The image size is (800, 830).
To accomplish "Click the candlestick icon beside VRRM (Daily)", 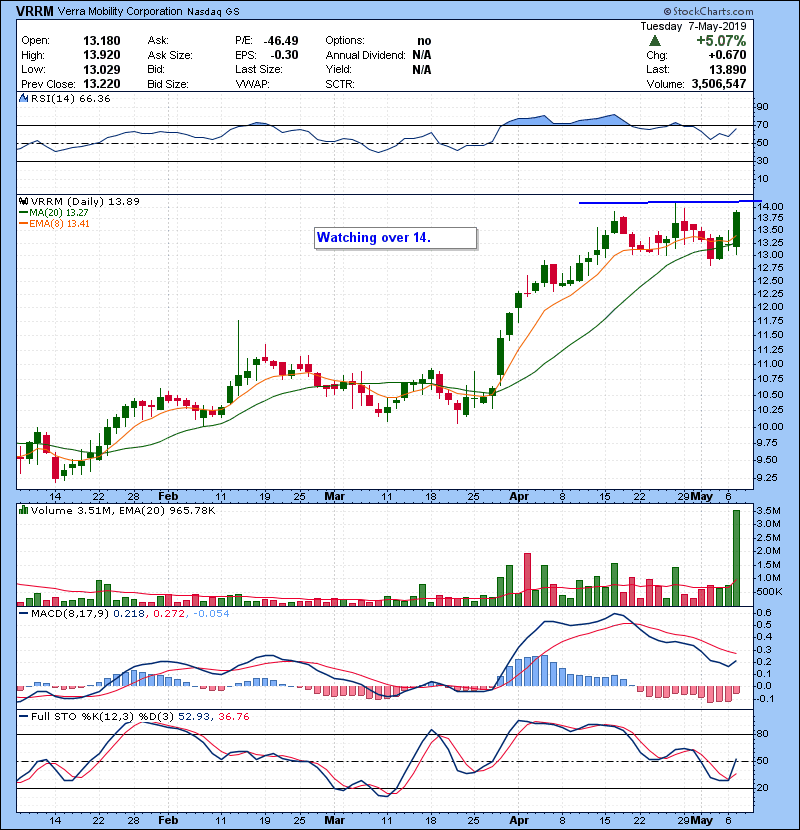I will coord(23,202).
